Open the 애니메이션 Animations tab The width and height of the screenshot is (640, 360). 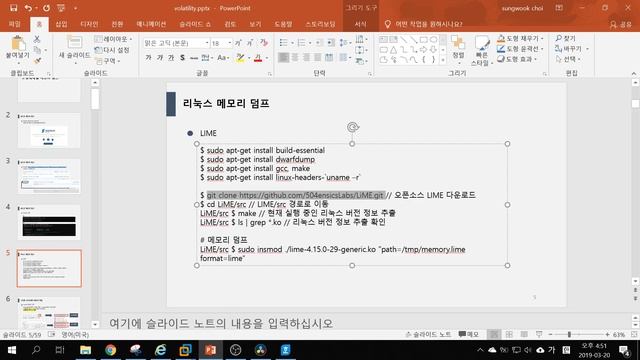point(151,24)
